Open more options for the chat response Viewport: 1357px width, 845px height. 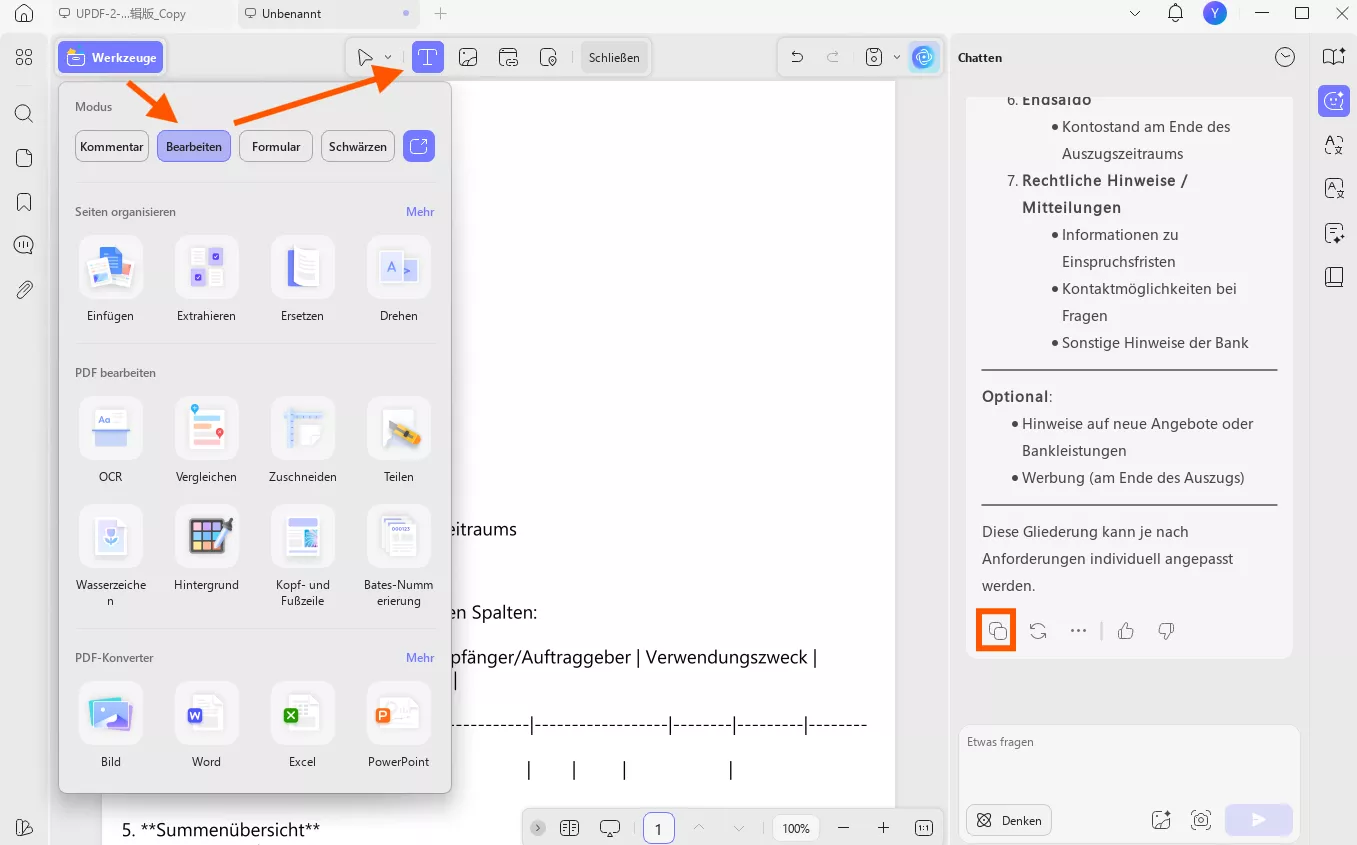coord(1078,631)
